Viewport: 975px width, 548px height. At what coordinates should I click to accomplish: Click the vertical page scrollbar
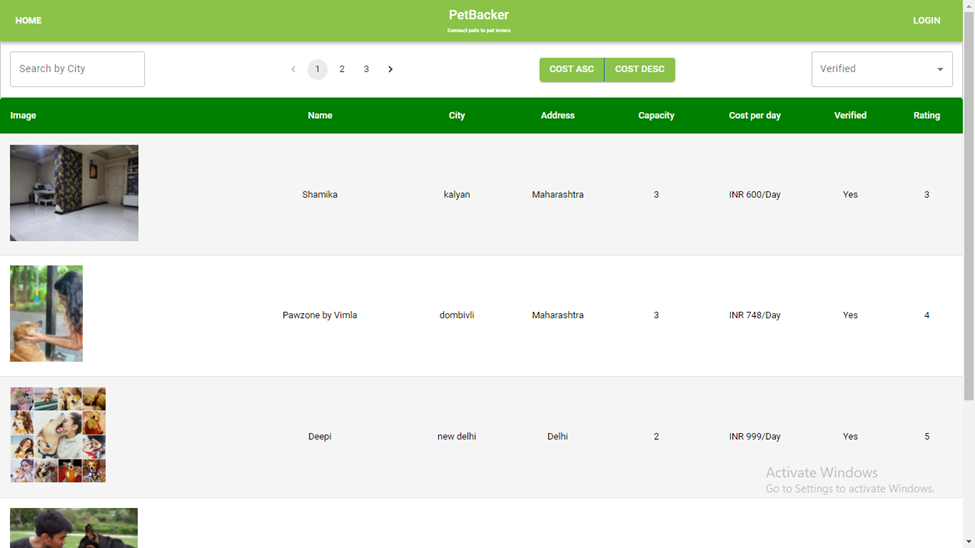click(x=969, y=205)
